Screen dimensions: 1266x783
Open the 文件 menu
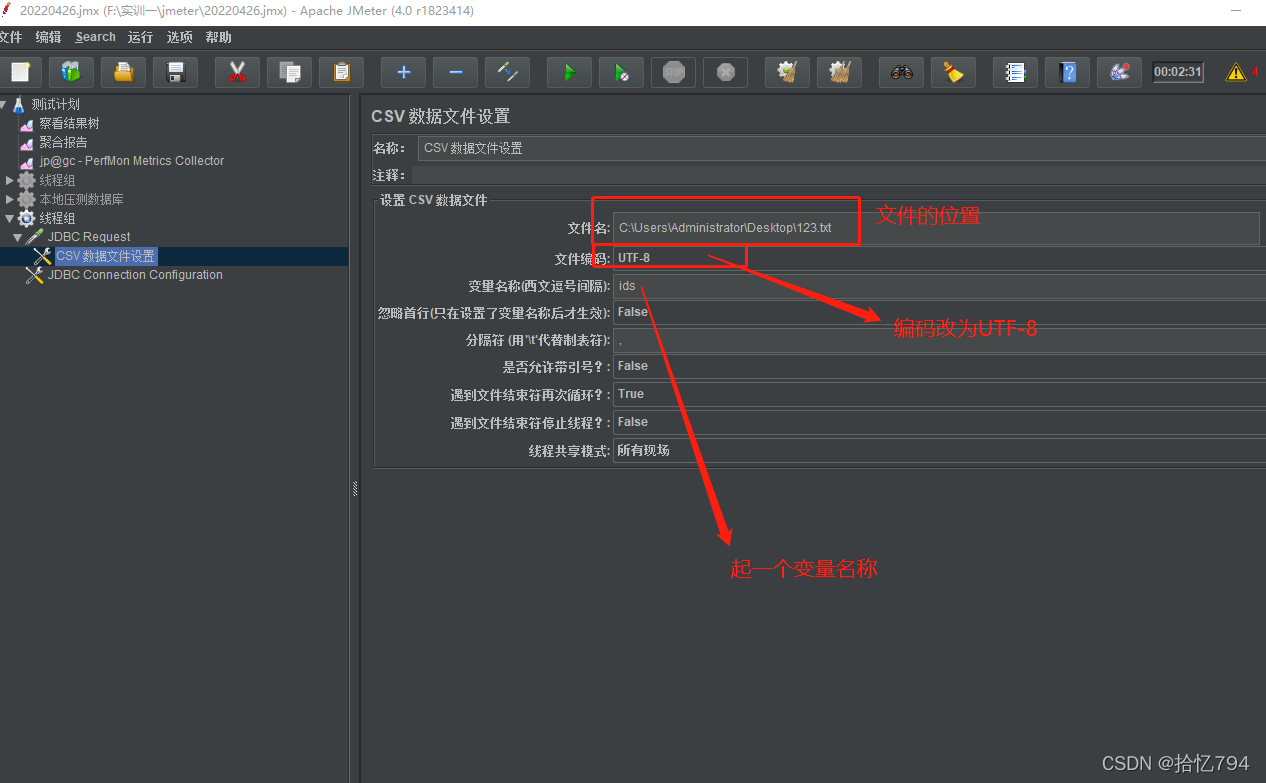coord(10,37)
